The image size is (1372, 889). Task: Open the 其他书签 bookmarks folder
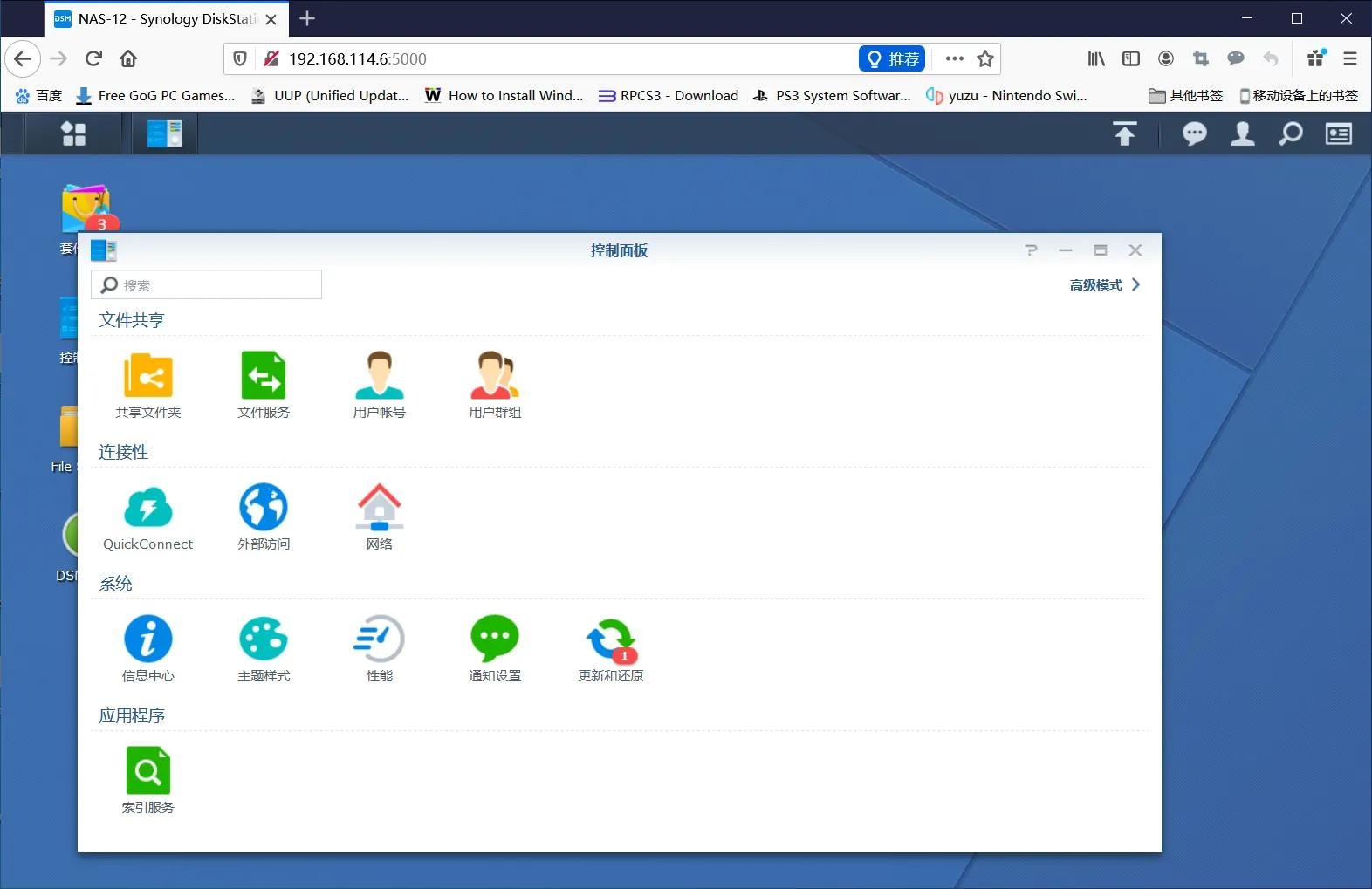coord(1185,96)
